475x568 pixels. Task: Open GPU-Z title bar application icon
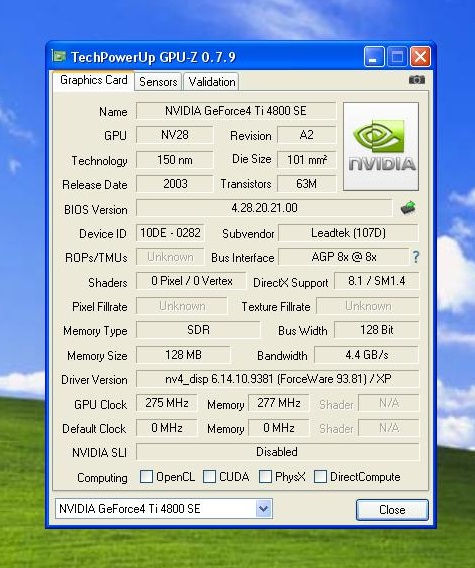pos(59,57)
